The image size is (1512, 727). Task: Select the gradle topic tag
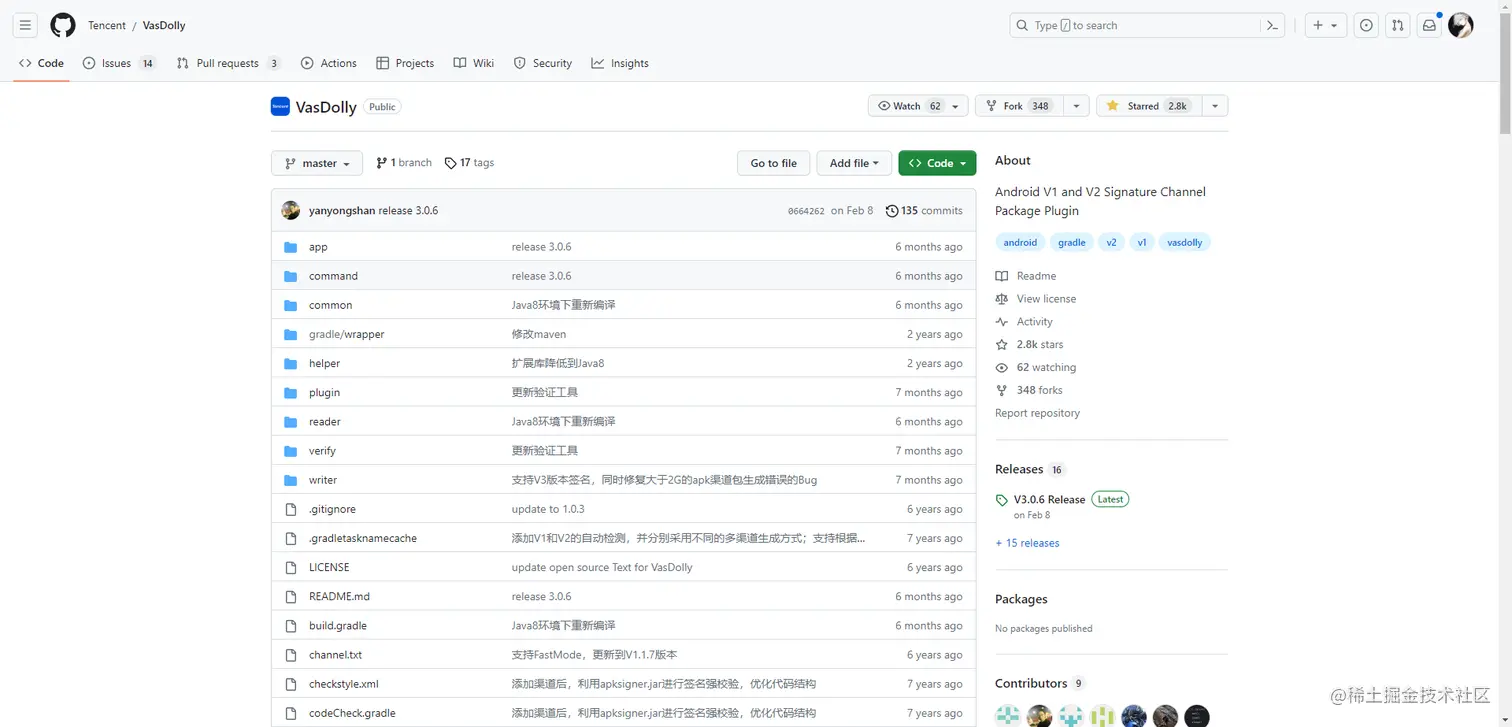[x=1072, y=243]
